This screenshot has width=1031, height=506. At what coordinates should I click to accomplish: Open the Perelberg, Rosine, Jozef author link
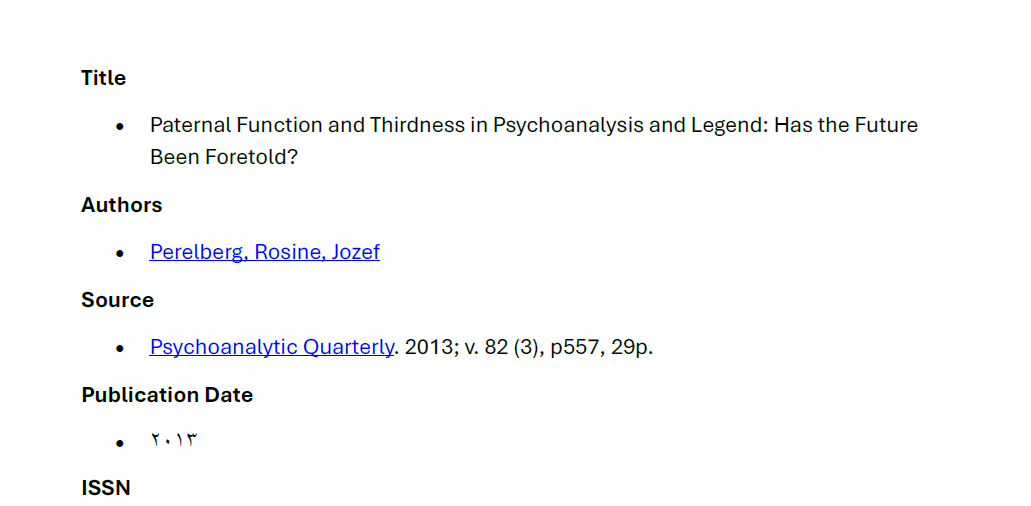tap(264, 252)
